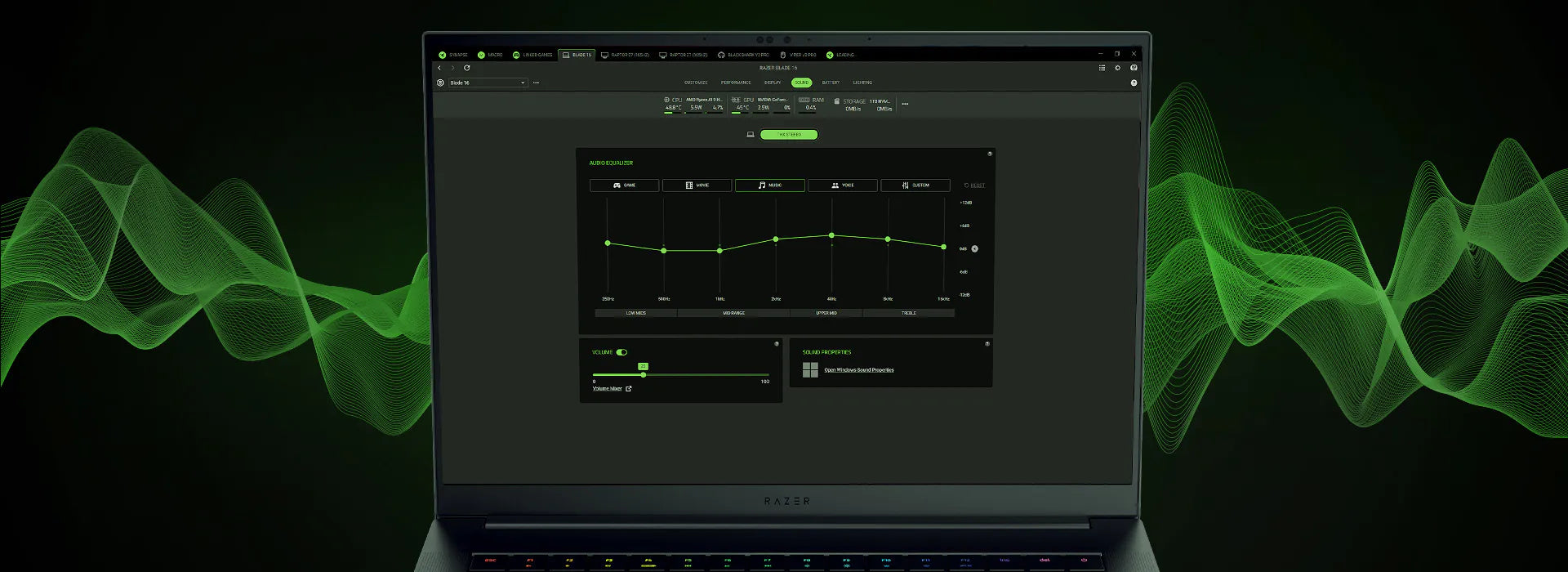This screenshot has width=1568, height=572.
Task: Click the Volume Mixer external link icon
Action: point(628,389)
